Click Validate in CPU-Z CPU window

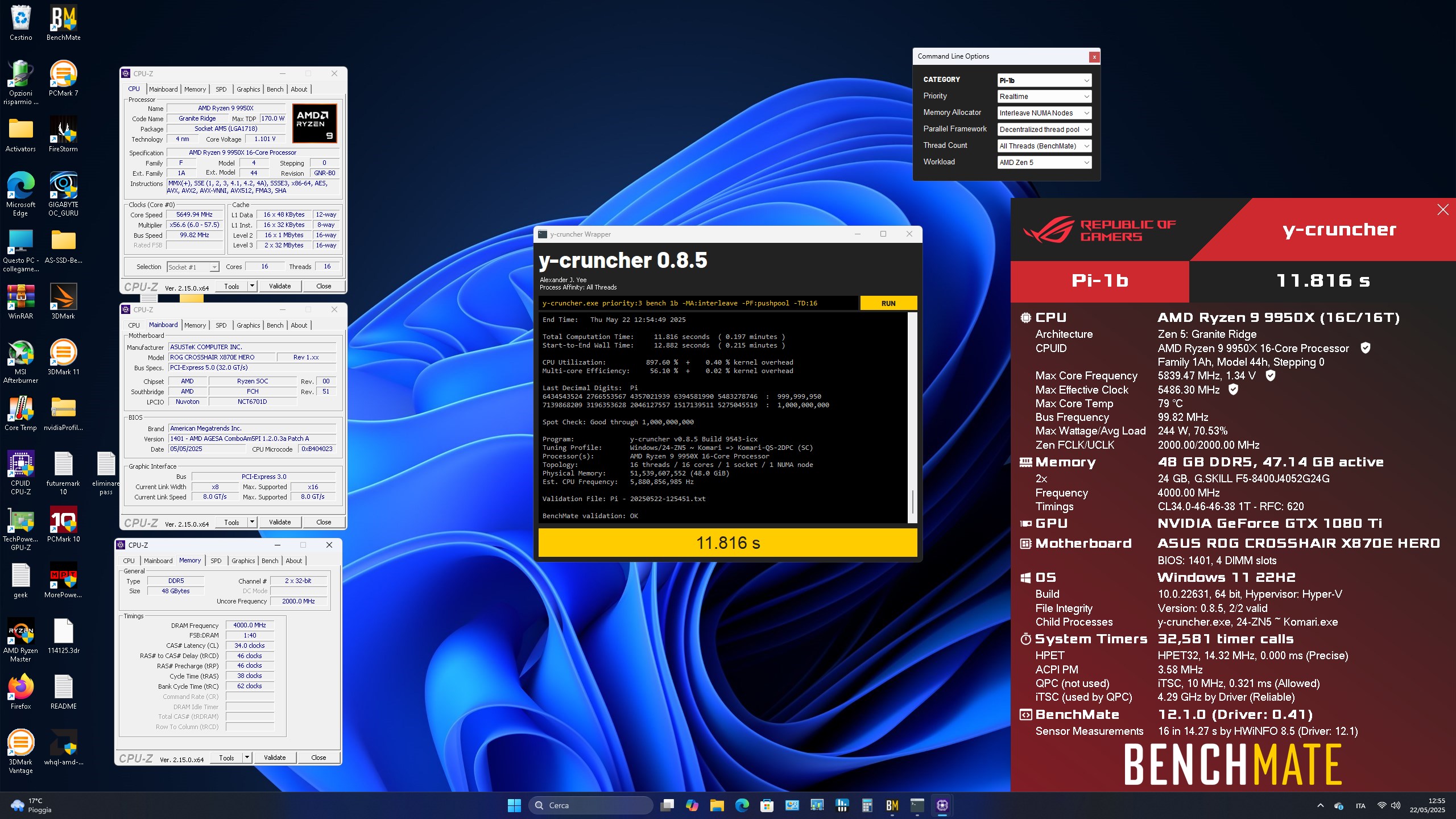[280, 286]
